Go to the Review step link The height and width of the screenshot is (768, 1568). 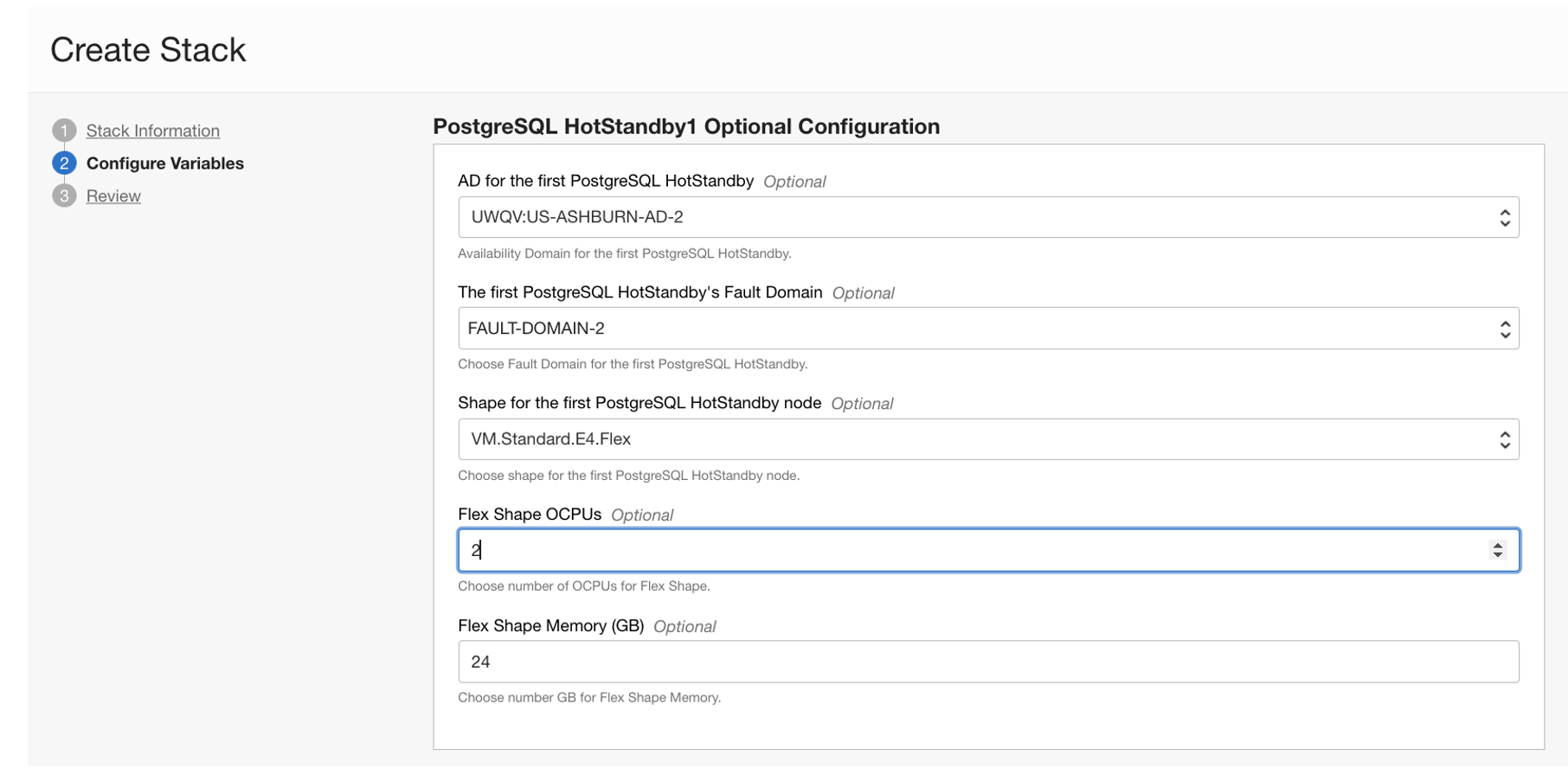click(x=113, y=196)
